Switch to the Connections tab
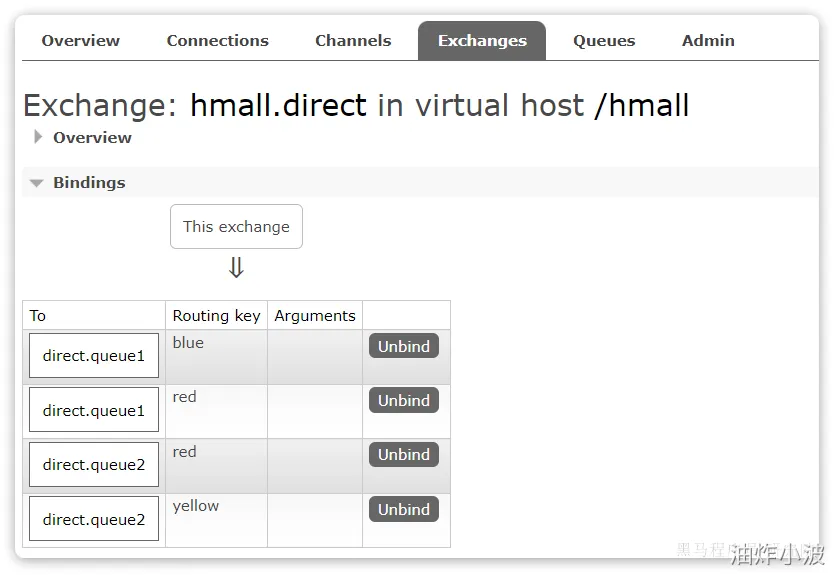This screenshot has width=834, height=575. click(217, 41)
